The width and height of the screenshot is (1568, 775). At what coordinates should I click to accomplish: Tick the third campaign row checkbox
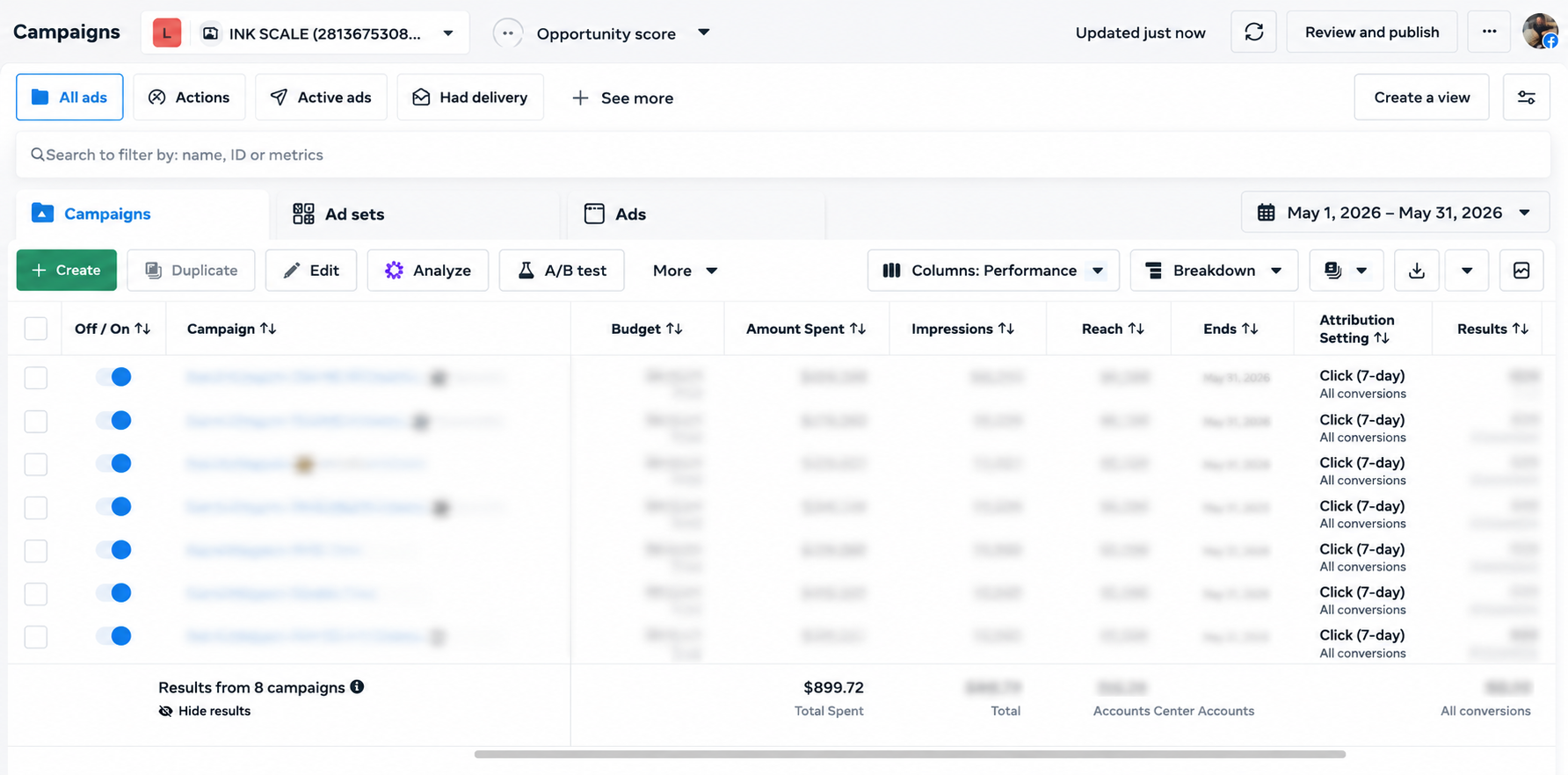point(36,464)
